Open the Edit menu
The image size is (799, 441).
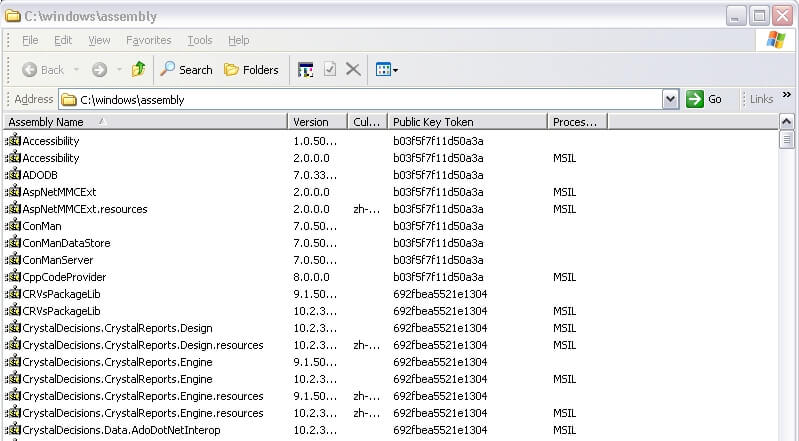(63, 40)
